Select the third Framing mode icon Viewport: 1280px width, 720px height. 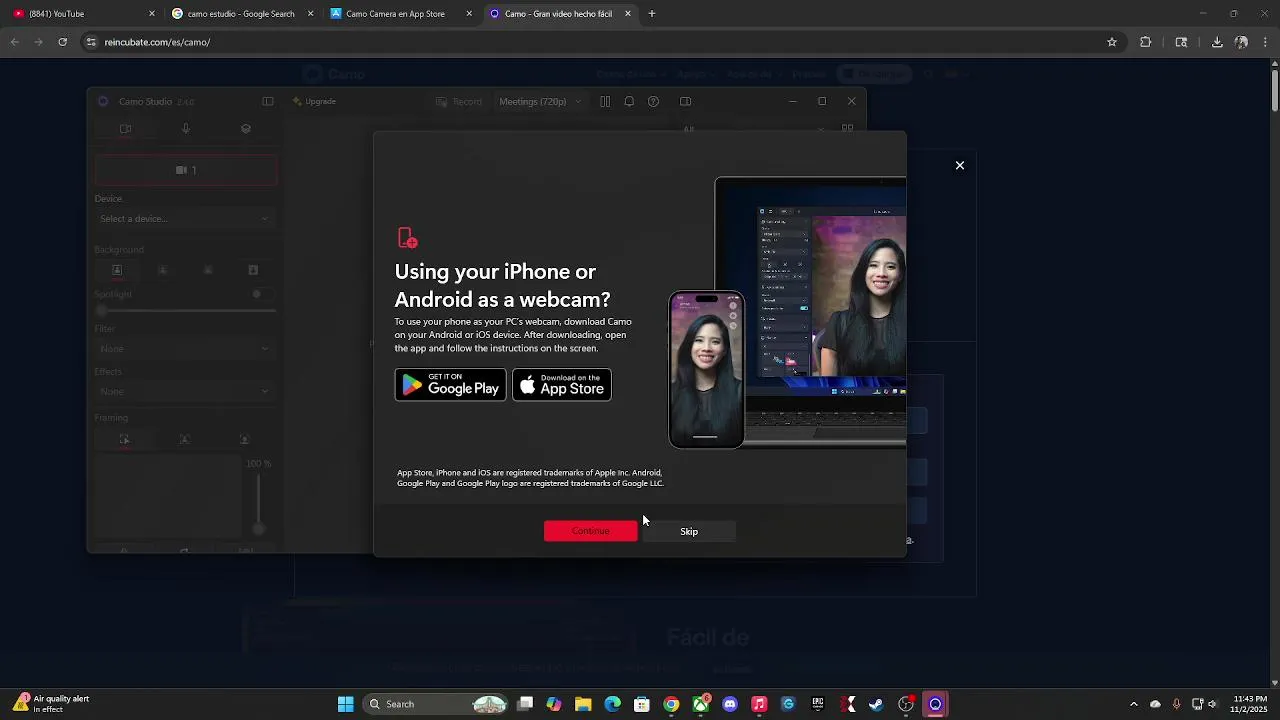point(244,439)
